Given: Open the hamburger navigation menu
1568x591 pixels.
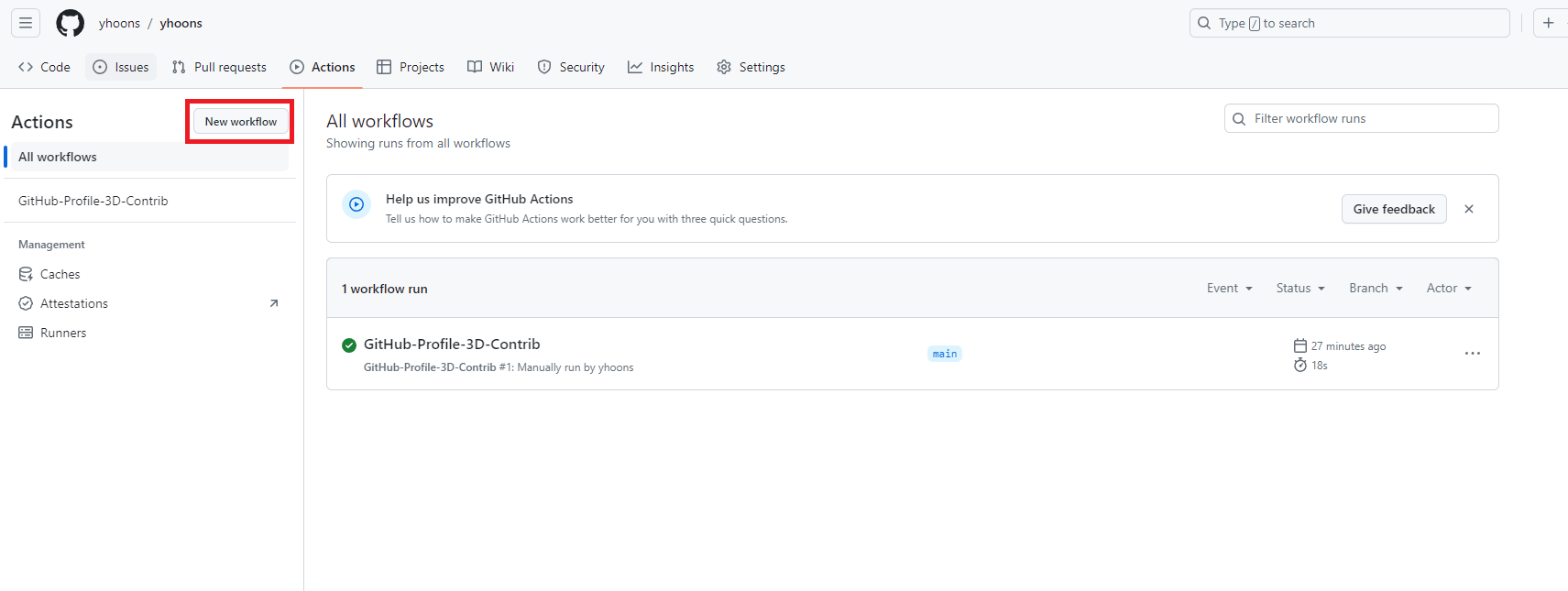Looking at the screenshot, I should click(26, 23).
